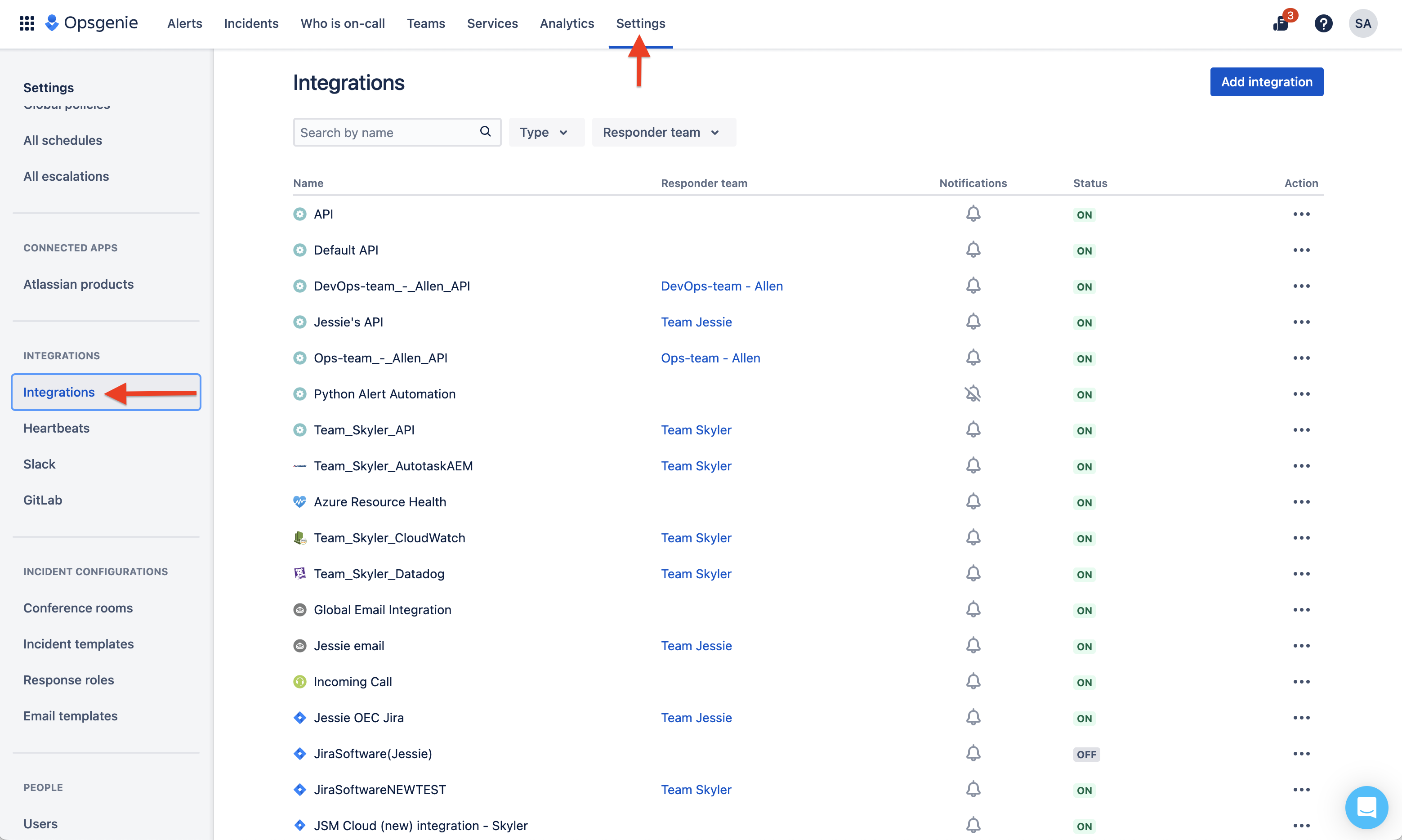Screen dimensions: 1402x840
Task: Toggle notifications bell for Python Alert Automation
Action: click(x=973, y=393)
